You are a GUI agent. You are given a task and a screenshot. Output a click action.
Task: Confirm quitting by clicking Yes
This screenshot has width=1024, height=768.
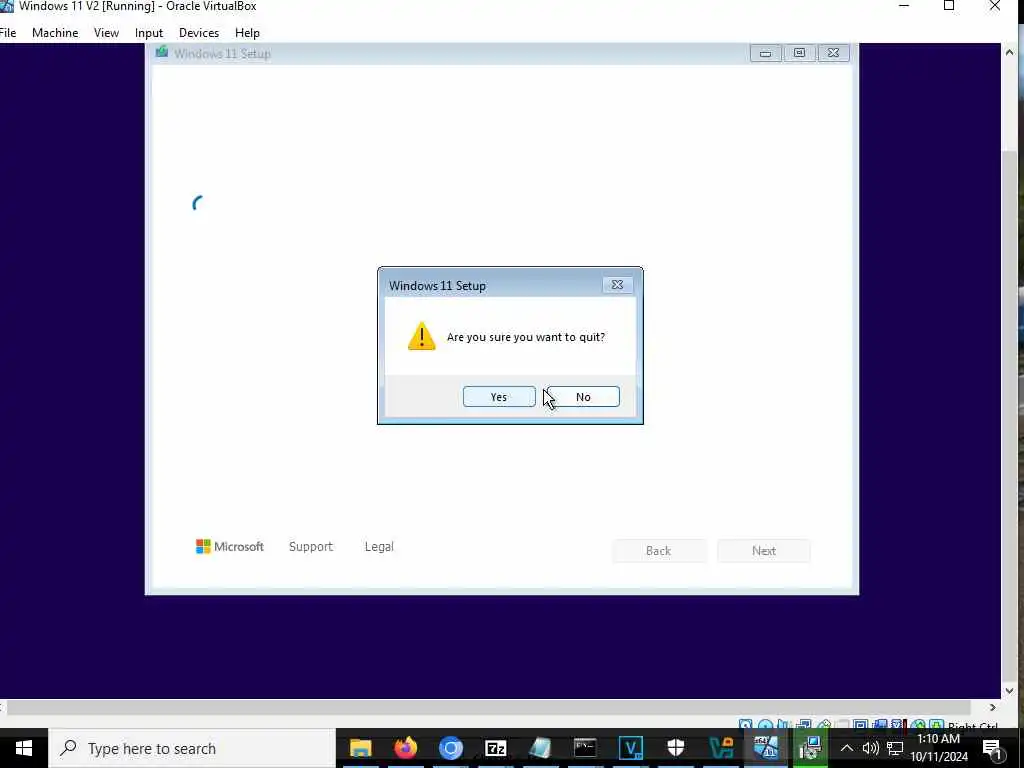499,396
